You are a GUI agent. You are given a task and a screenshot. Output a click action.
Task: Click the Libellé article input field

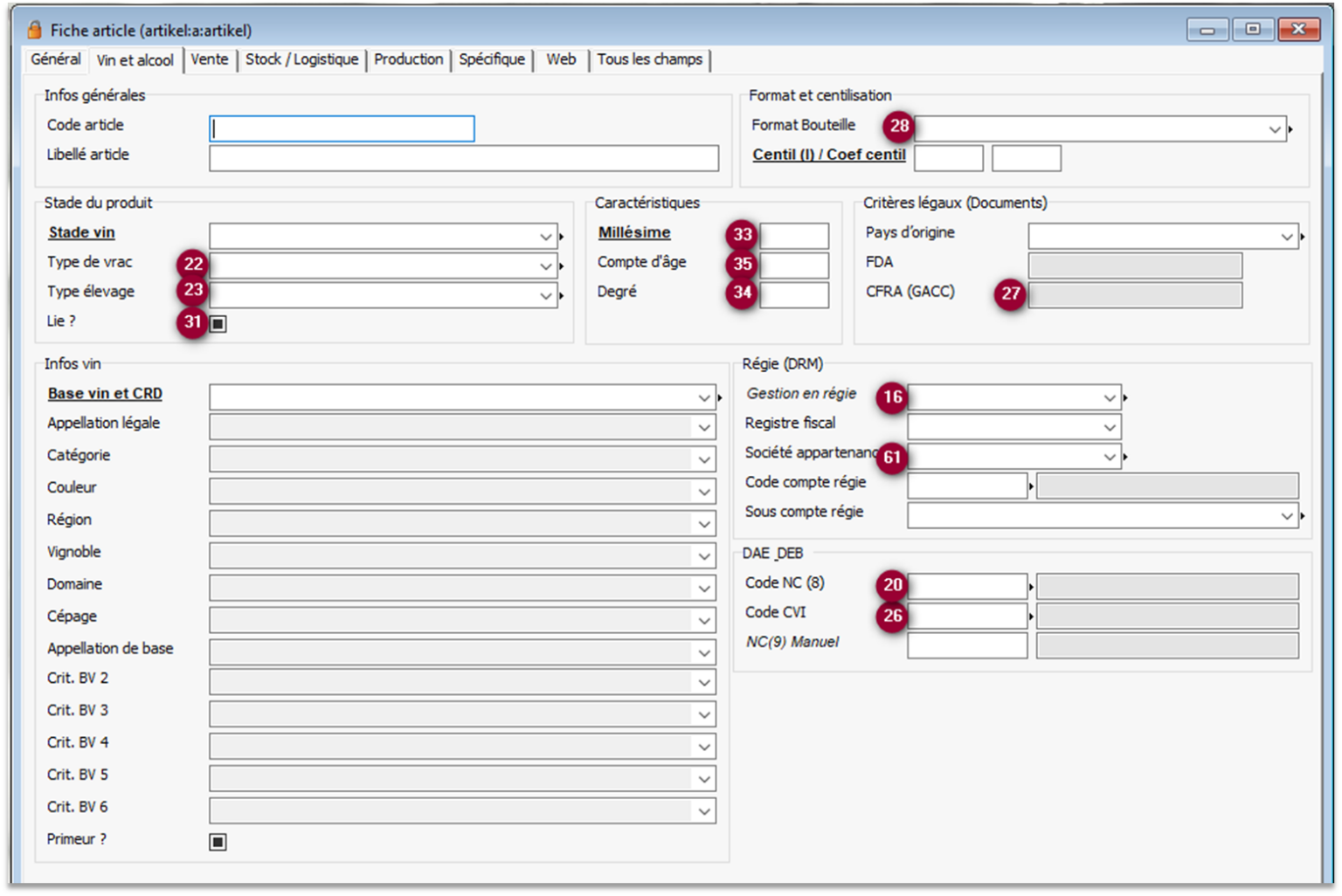(x=463, y=158)
